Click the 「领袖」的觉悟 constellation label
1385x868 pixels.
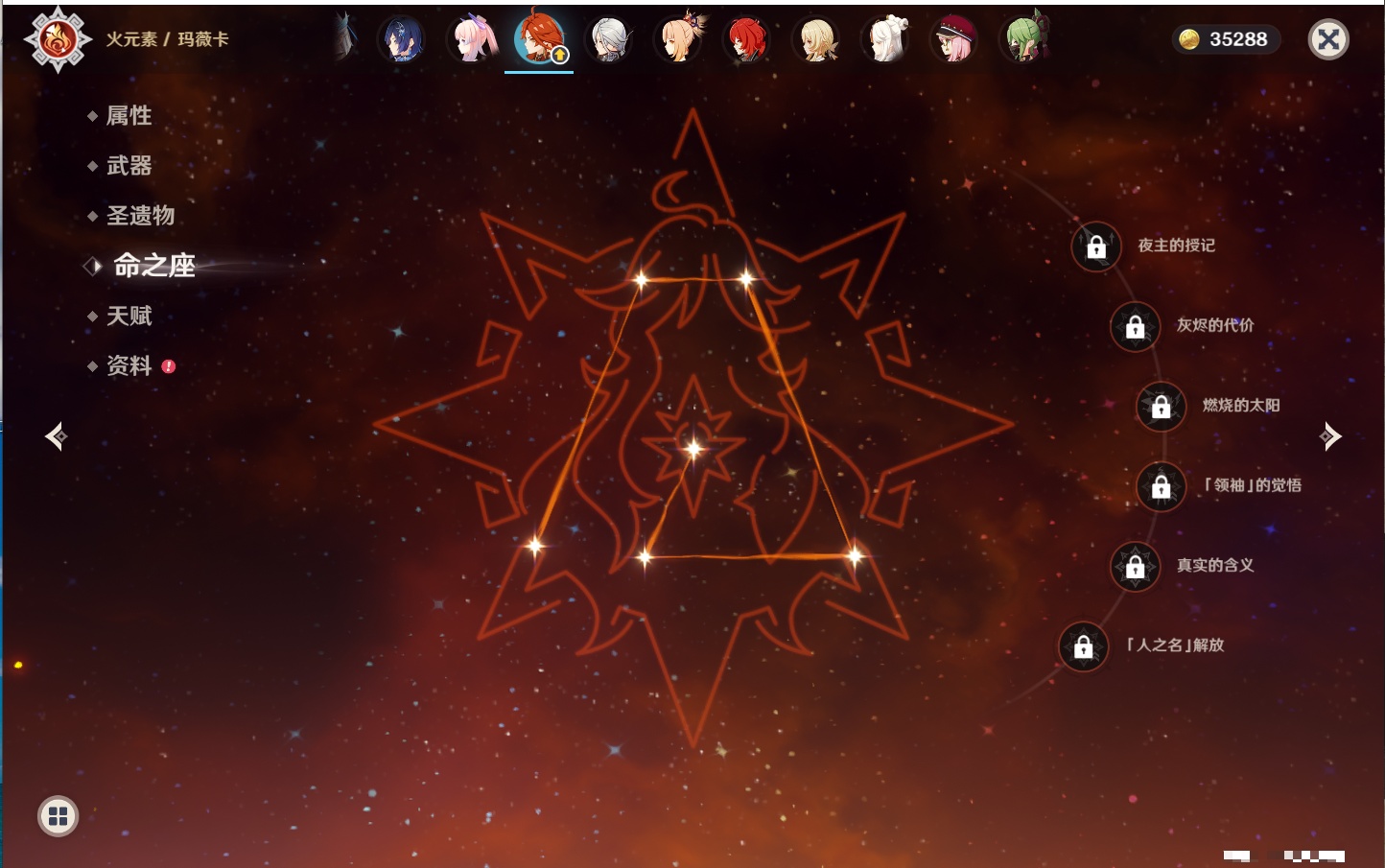coord(1253,485)
